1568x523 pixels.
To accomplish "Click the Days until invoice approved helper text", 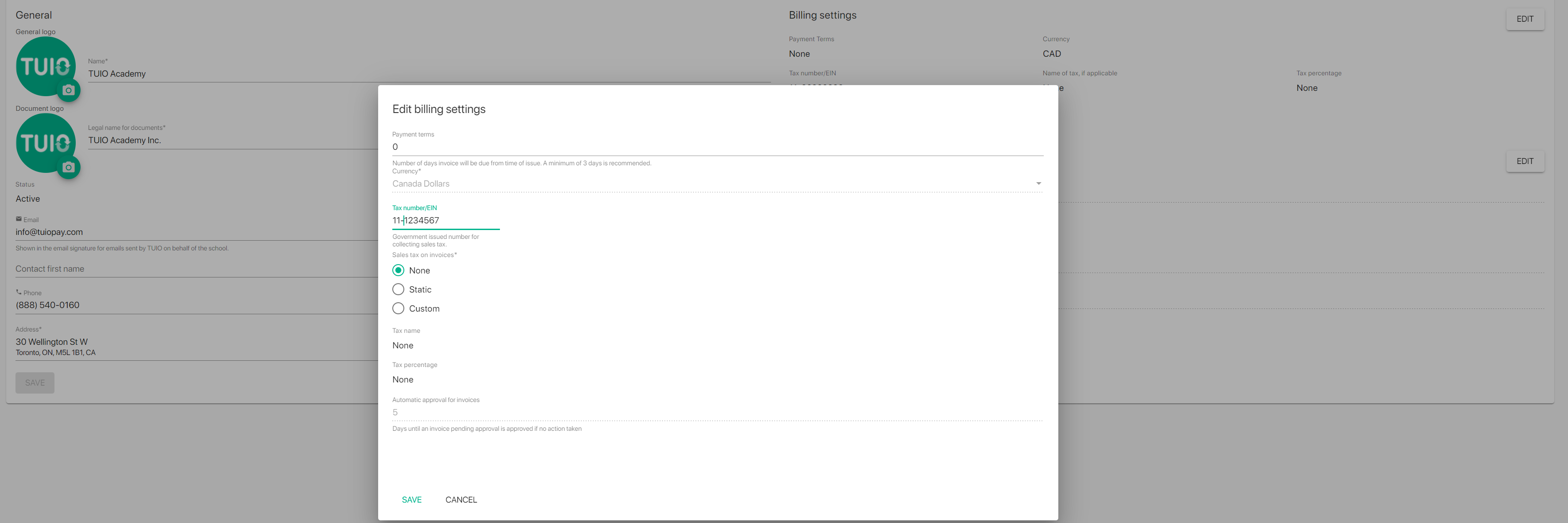I will tap(486, 429).
